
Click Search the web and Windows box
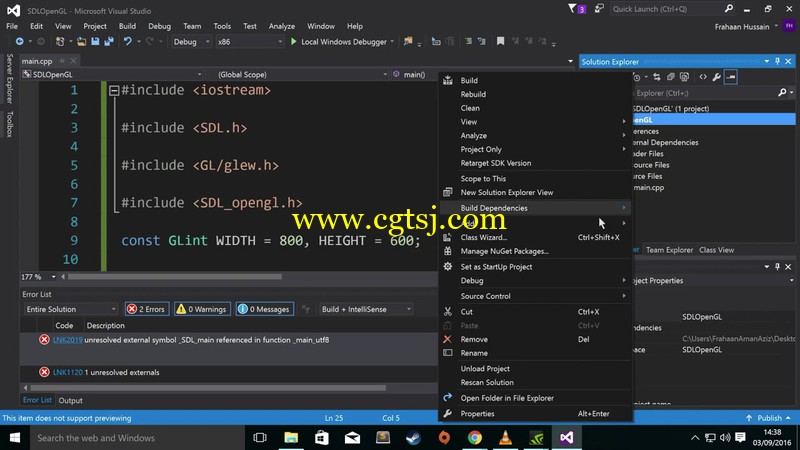click(x=138, y=438)
